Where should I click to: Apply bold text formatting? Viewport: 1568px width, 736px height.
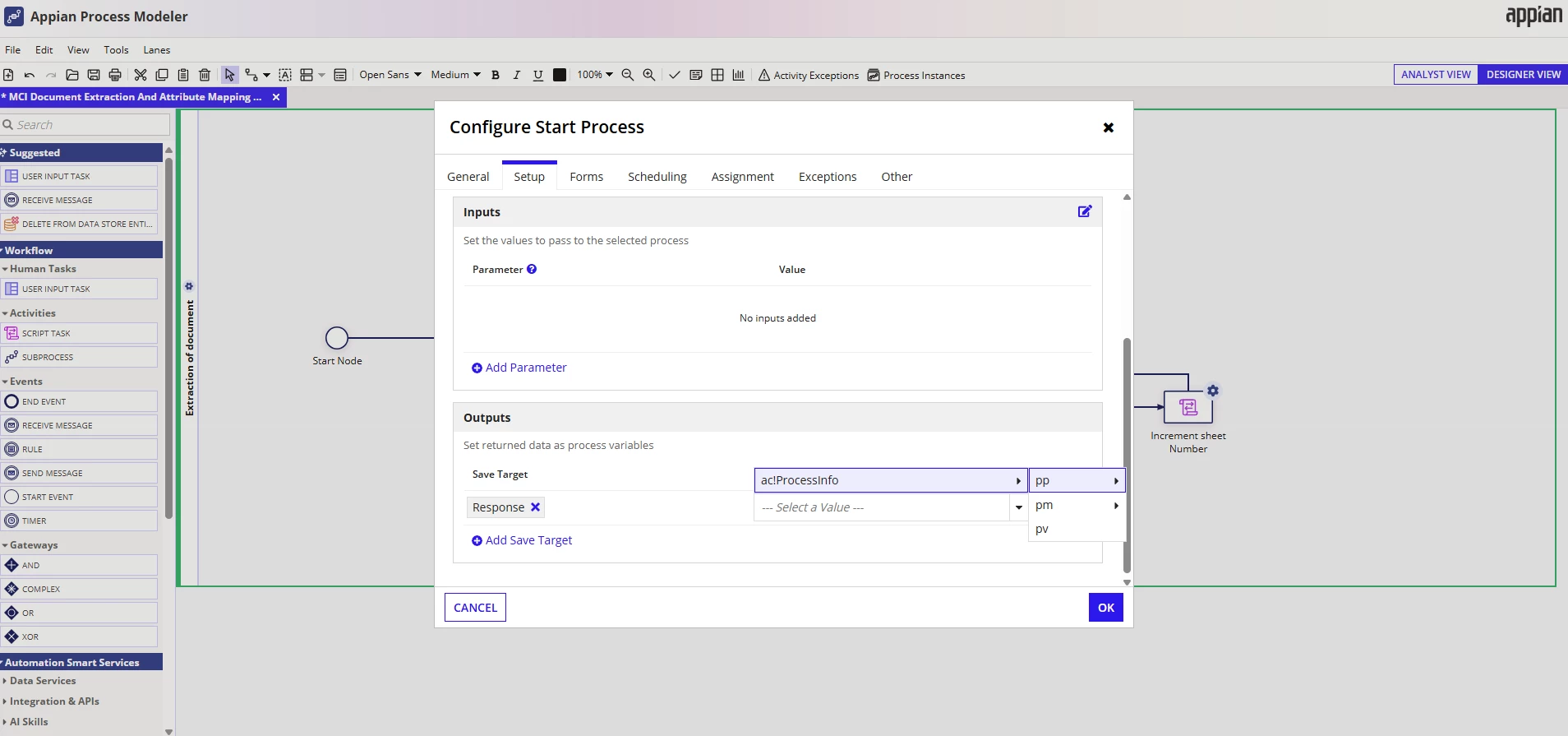496,75
